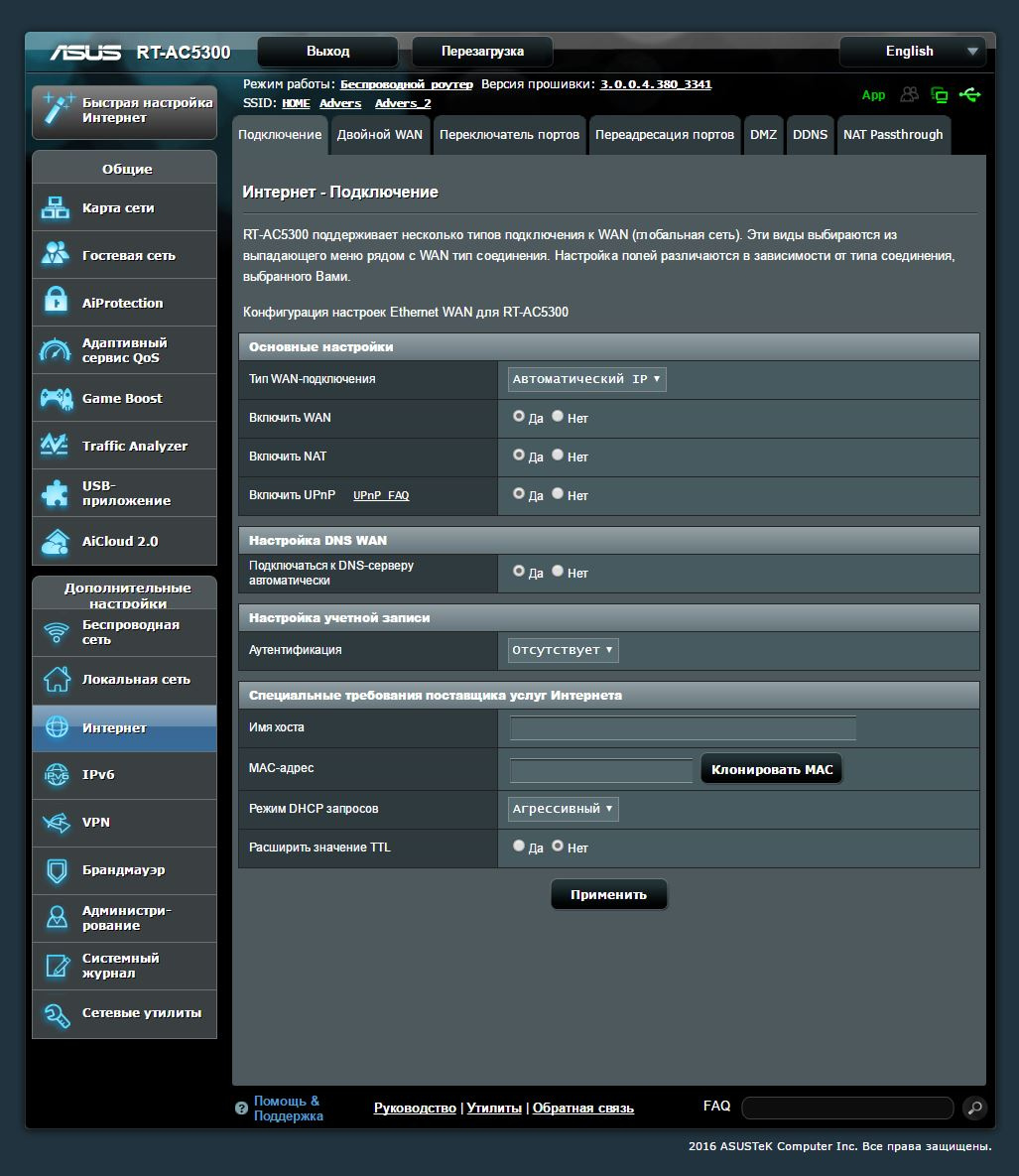The image size is (1019, 1176).
Task: Open the Guest Network icon (Гостевая сеть)
Action: tap(56, 255)
